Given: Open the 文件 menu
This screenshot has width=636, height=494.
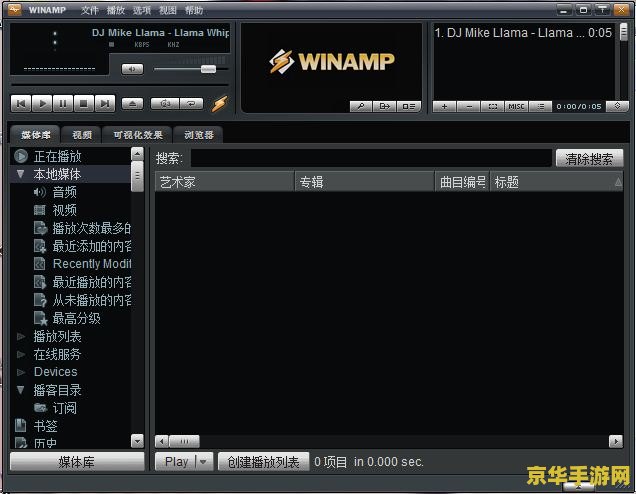Looking at the screenshot, I should pos(90,10).
